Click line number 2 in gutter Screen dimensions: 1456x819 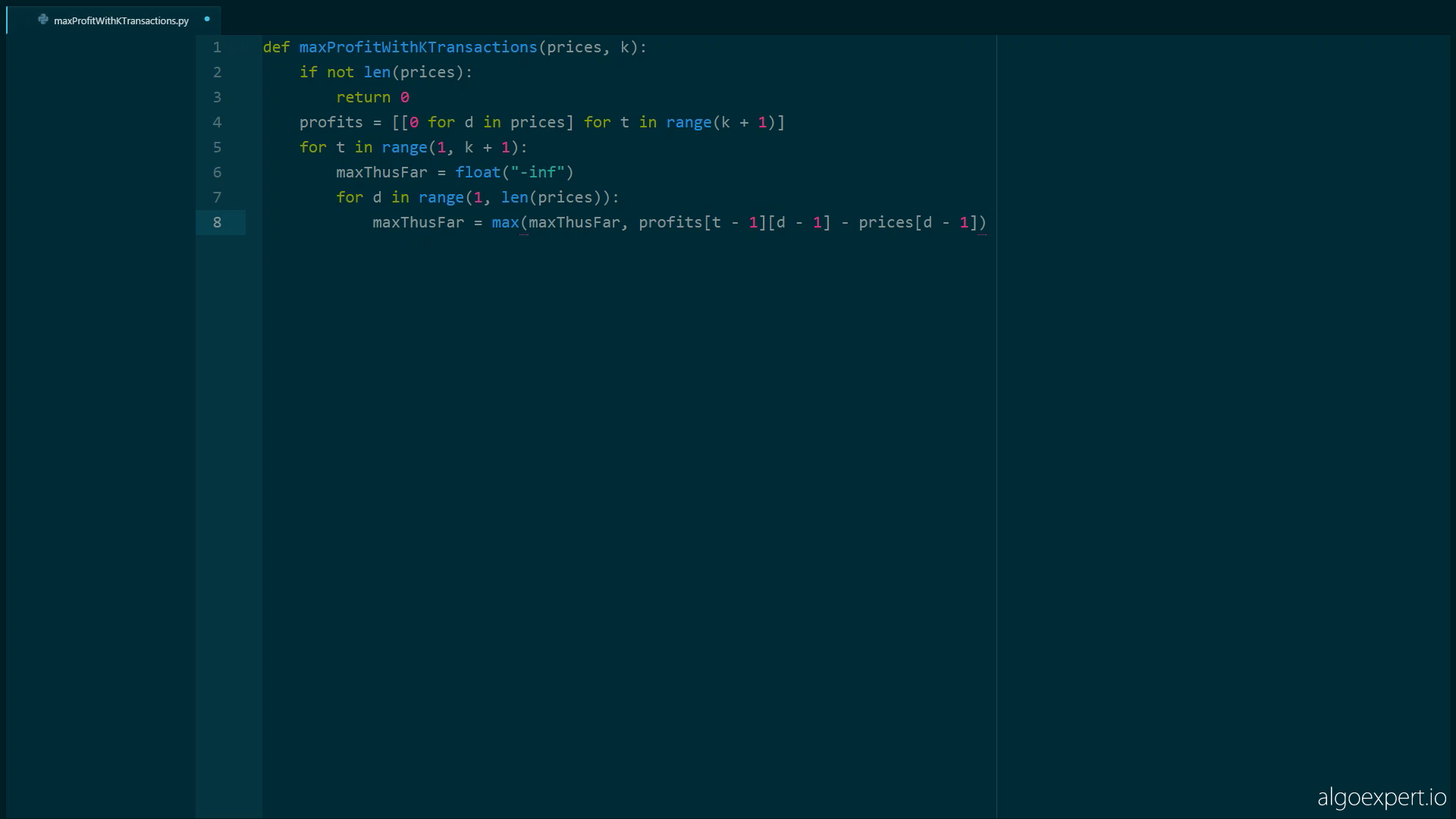tap(217, 72)
